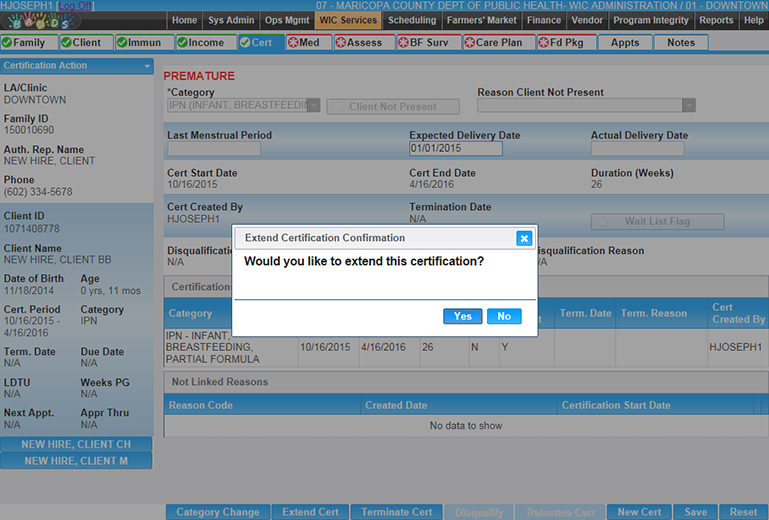This screenshot has width=769, height=520.
Task: Select the Appts tab
Action: (625, 43)
